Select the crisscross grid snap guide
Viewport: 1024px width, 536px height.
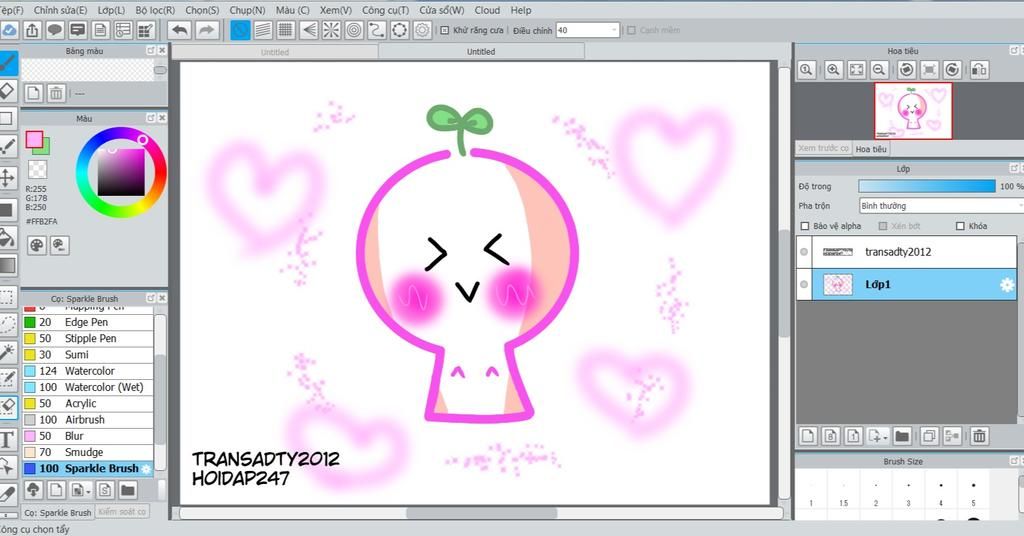(x=285, y=30)
